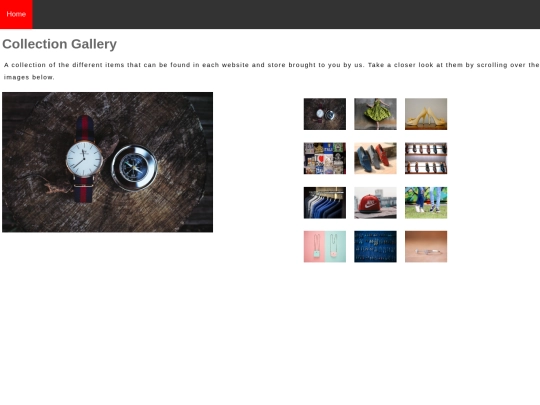Select the colorful loafers thumbnail

375,158
